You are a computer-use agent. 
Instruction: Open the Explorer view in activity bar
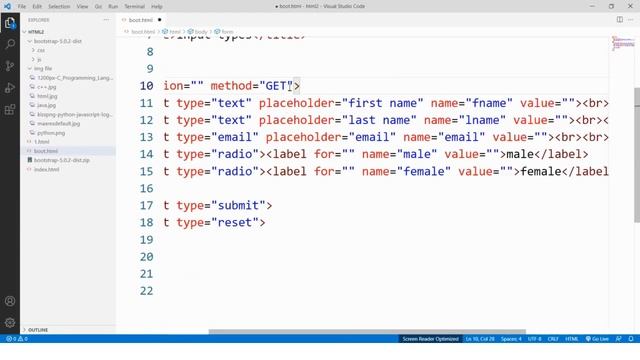click(x=10, y=22)
